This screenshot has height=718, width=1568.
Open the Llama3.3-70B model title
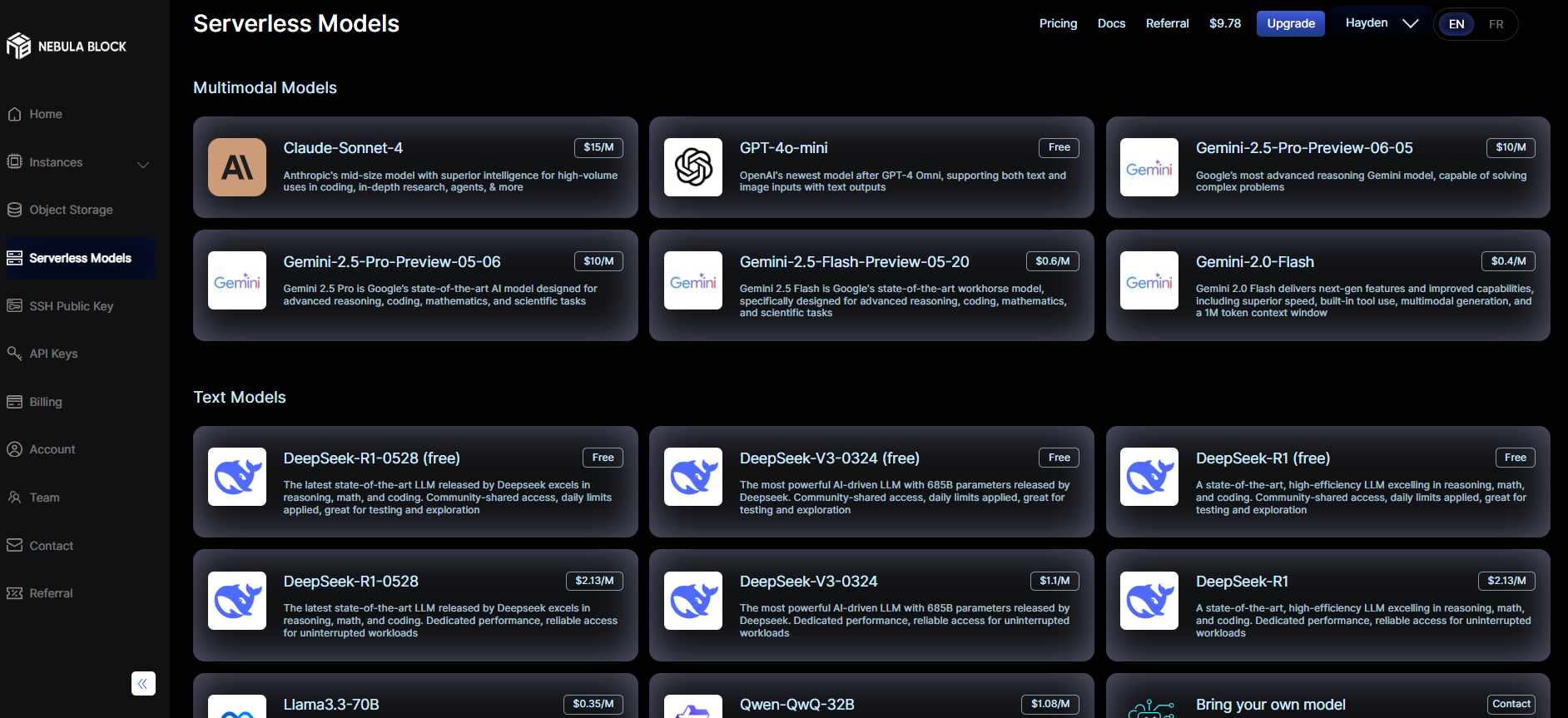(x=331, y=705)
